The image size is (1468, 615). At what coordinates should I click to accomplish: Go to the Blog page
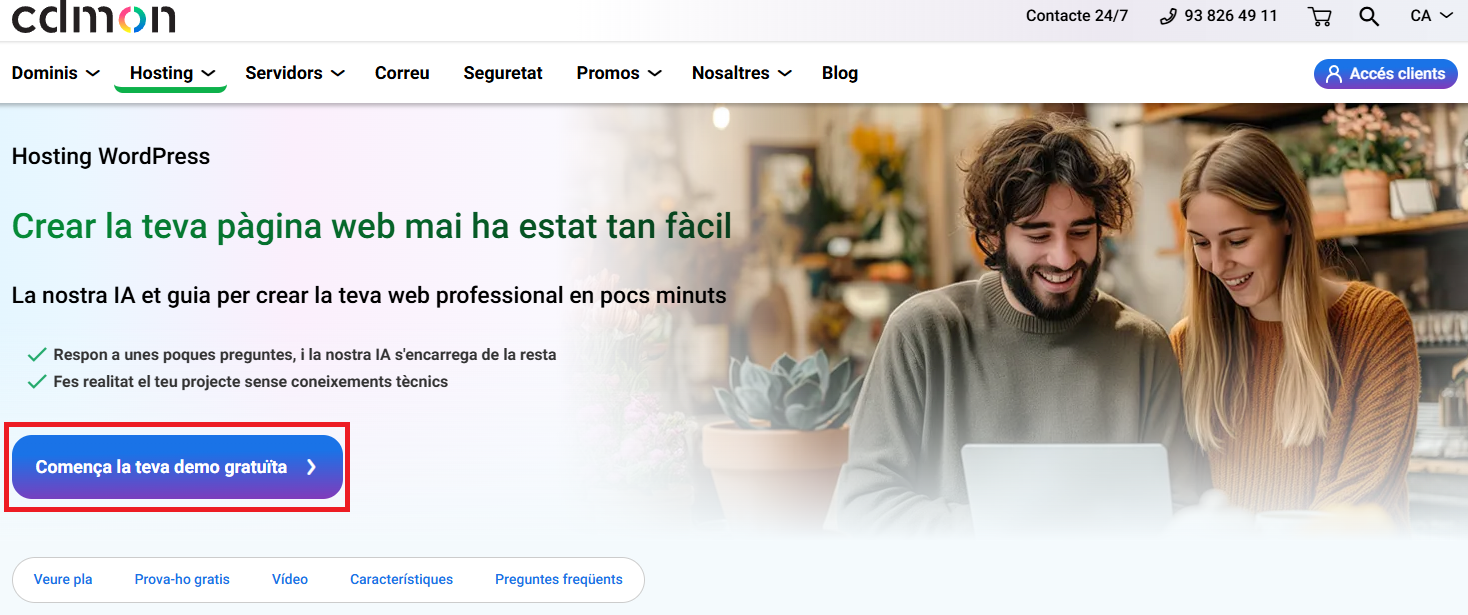(840, 73)
